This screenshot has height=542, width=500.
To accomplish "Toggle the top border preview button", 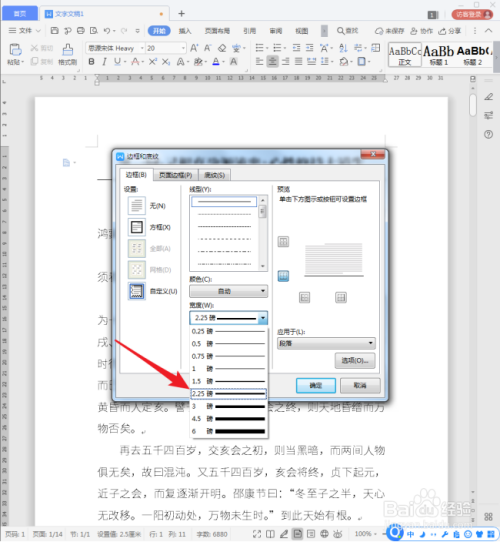I will tap(283, 241).
